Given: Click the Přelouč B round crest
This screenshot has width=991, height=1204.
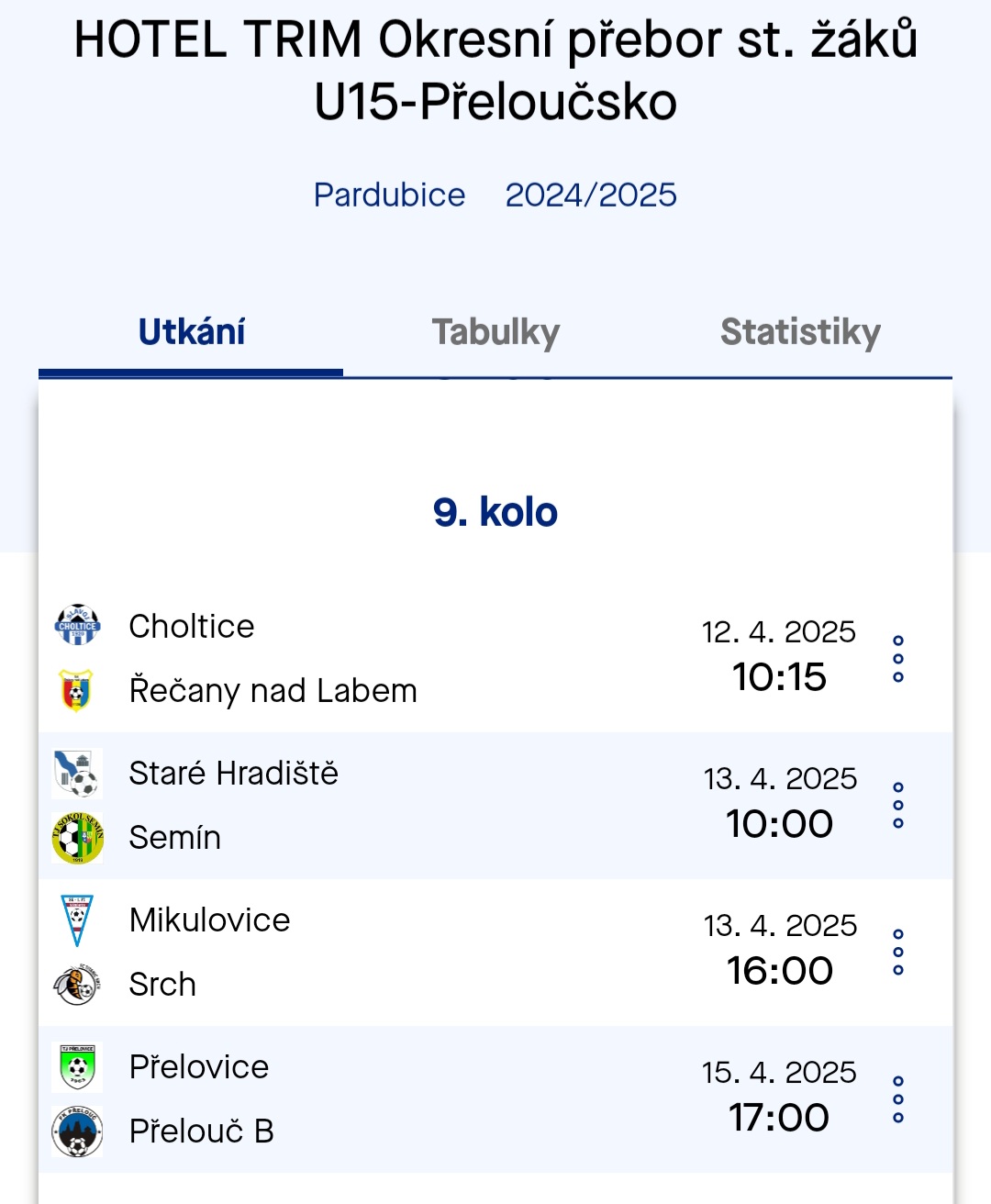Looking at the screenshot, I should [x=77, y=1131].
